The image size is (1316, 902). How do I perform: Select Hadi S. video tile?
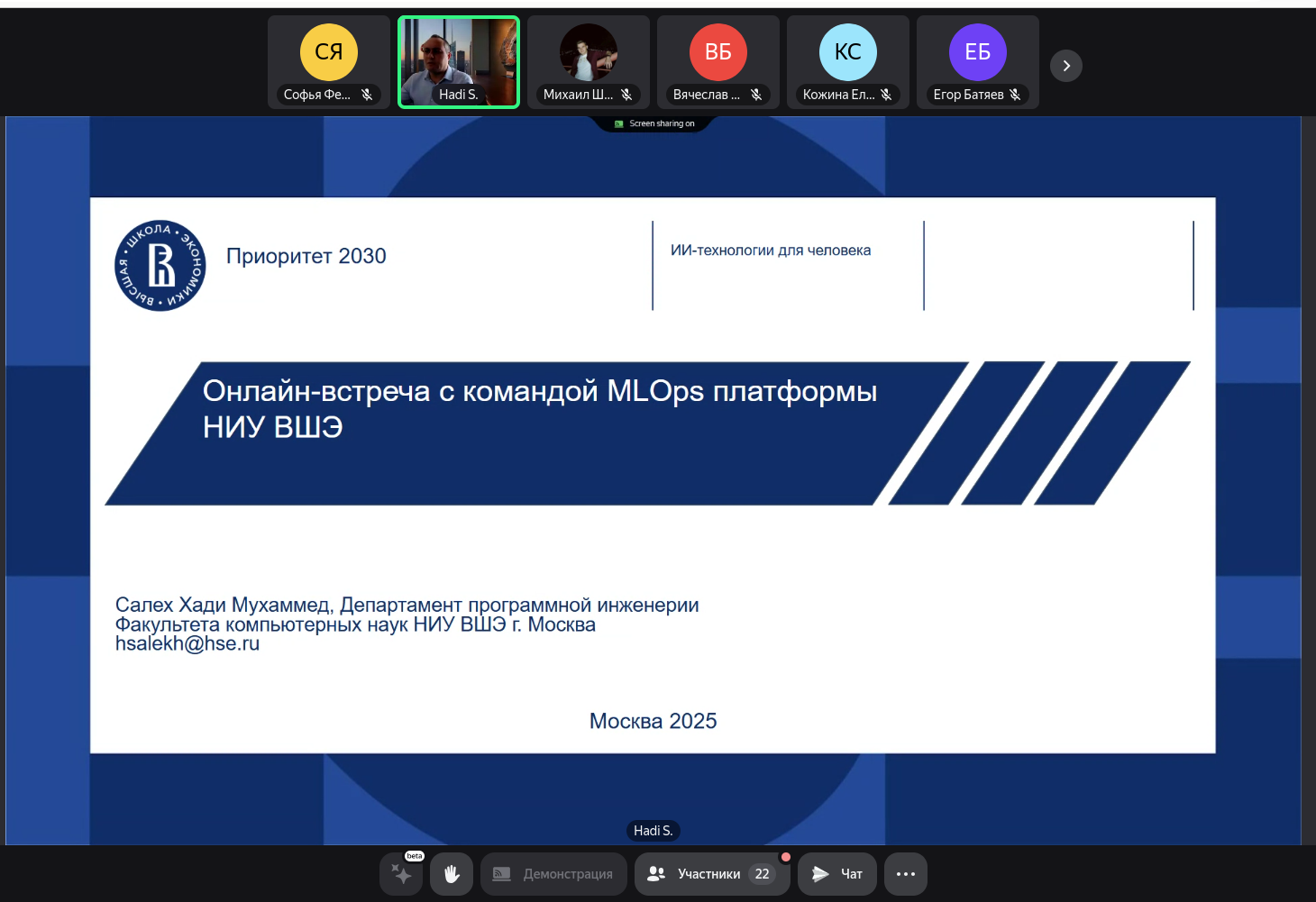pyautogui.click(x=459, y=62)
